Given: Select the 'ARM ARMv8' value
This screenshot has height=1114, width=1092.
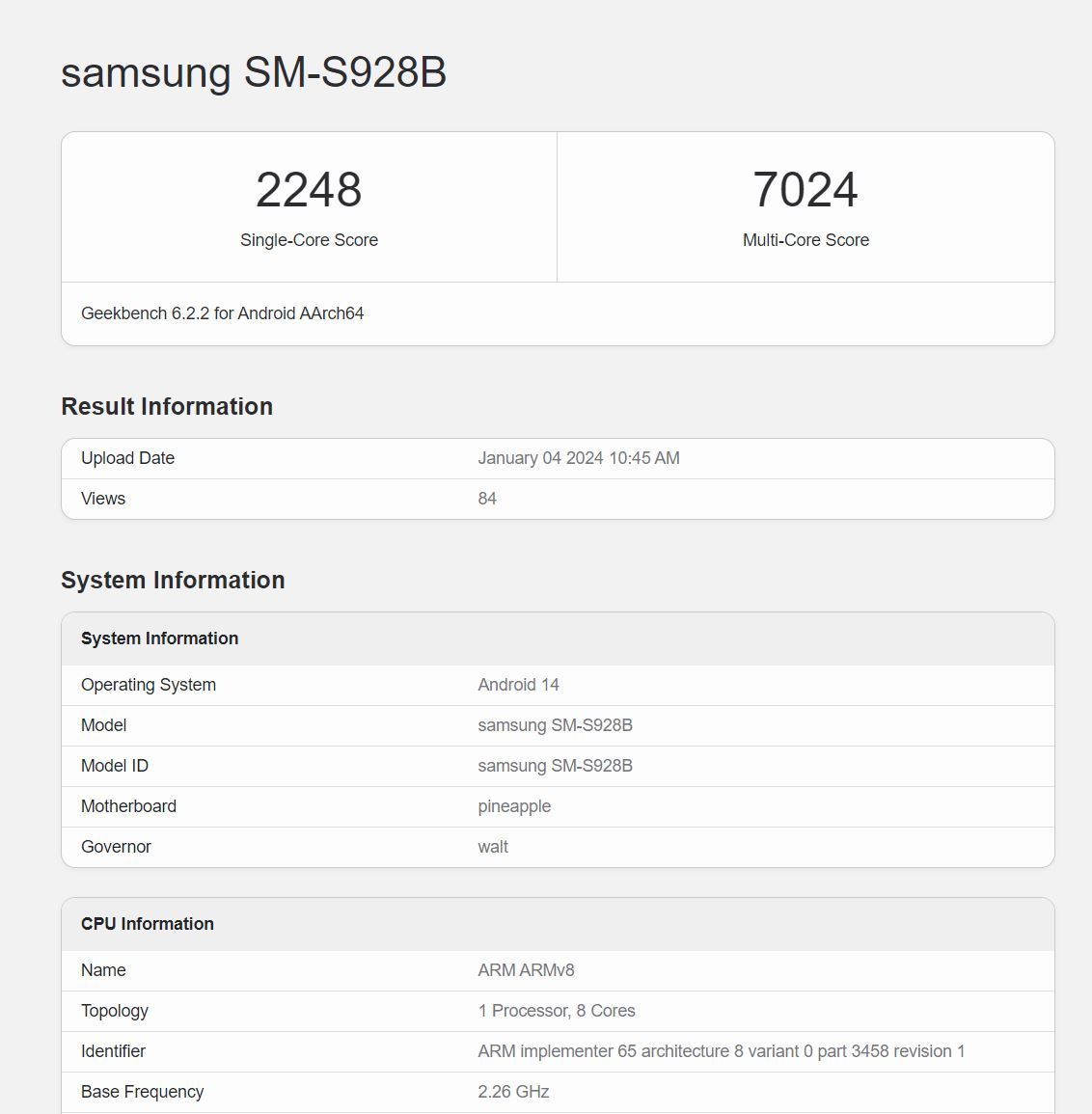Looking at the screenshot, I should 527,970.
